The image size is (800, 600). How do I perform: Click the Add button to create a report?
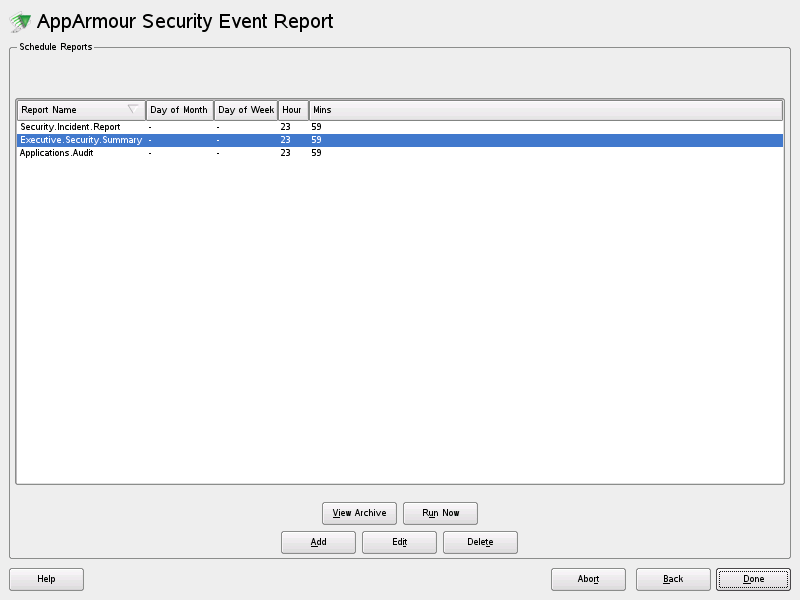(318, 542)
